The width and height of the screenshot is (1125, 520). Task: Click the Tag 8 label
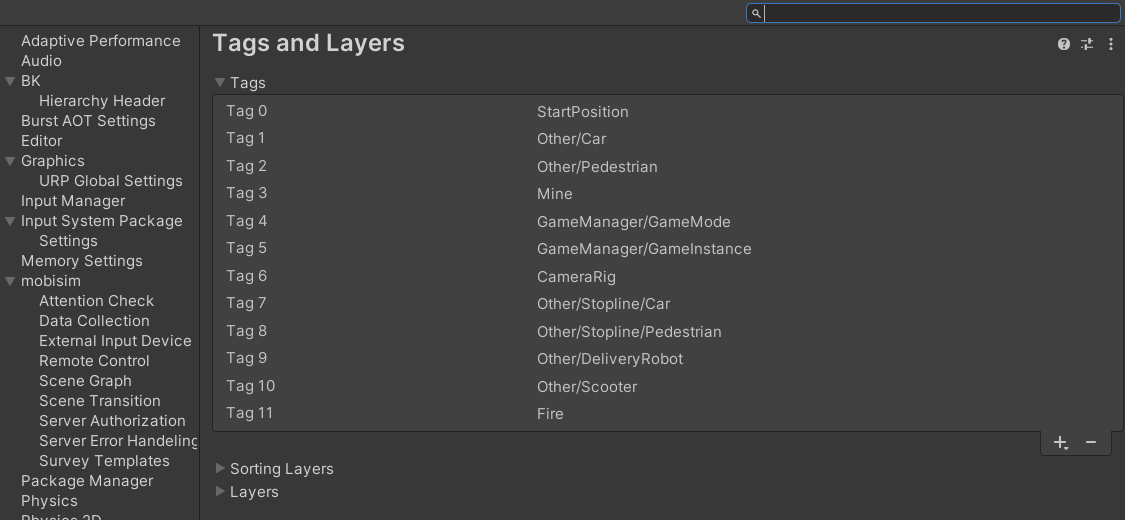click(x=246, y=331)
